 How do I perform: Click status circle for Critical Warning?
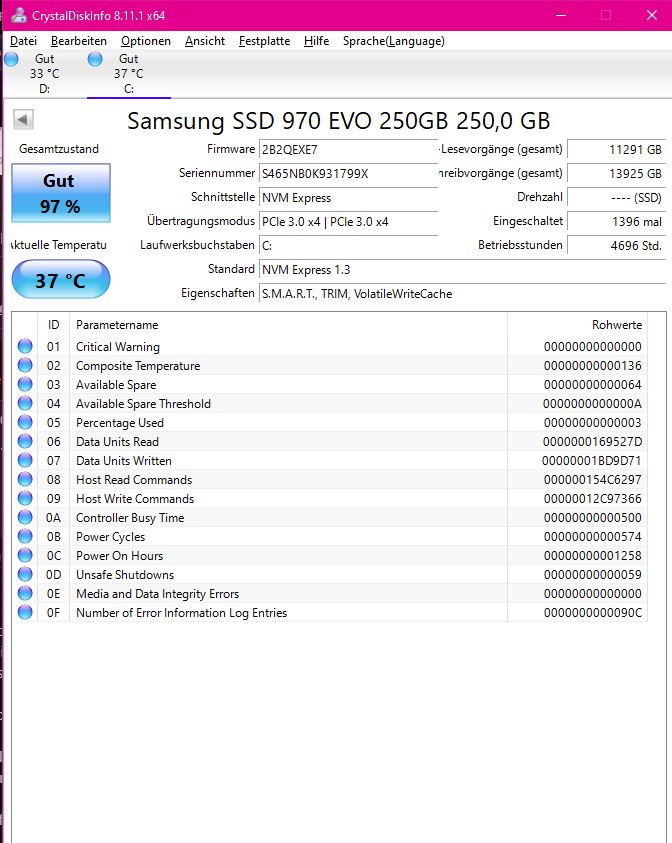pos(25,346)
